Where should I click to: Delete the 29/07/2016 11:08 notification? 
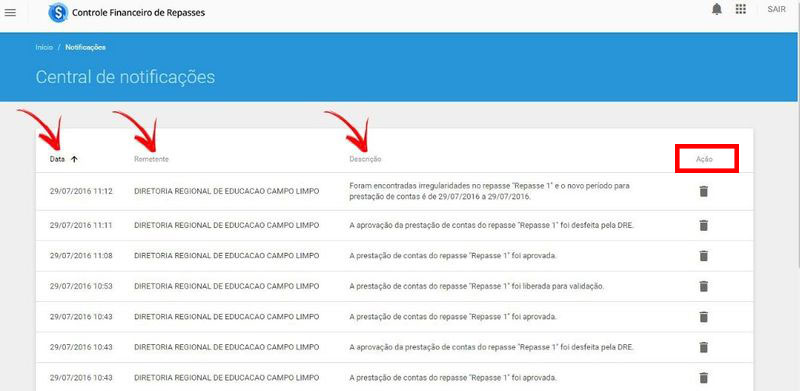(x=704, y=256)
